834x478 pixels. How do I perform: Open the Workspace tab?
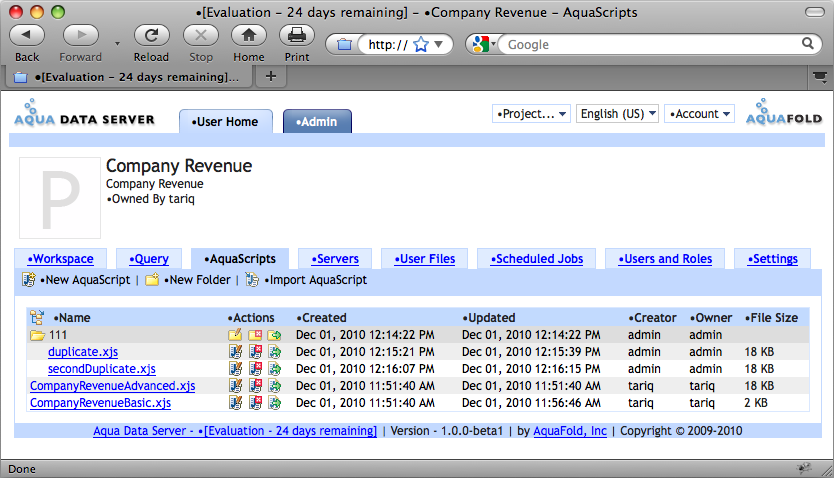(x=61, y=259)
